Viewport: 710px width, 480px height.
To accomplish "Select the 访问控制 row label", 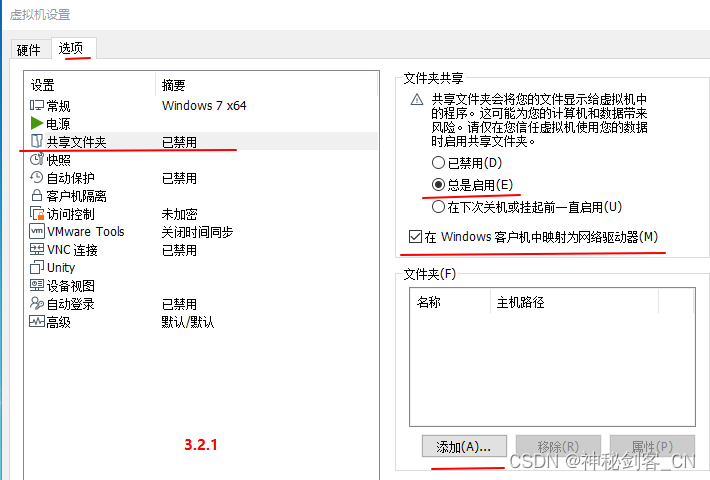I will [x=71, y=214].
